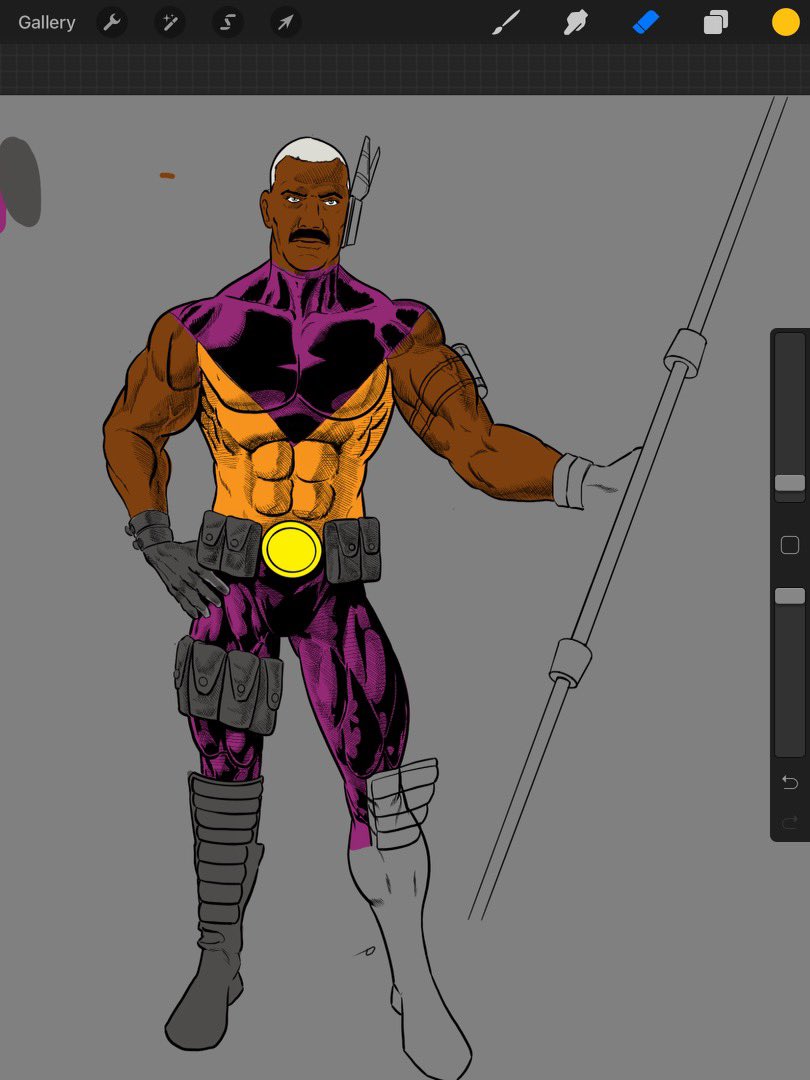Open the Layers panel
Image resolution: width=810 pixels, height=1080 pixels.
[x=716, y=23]
